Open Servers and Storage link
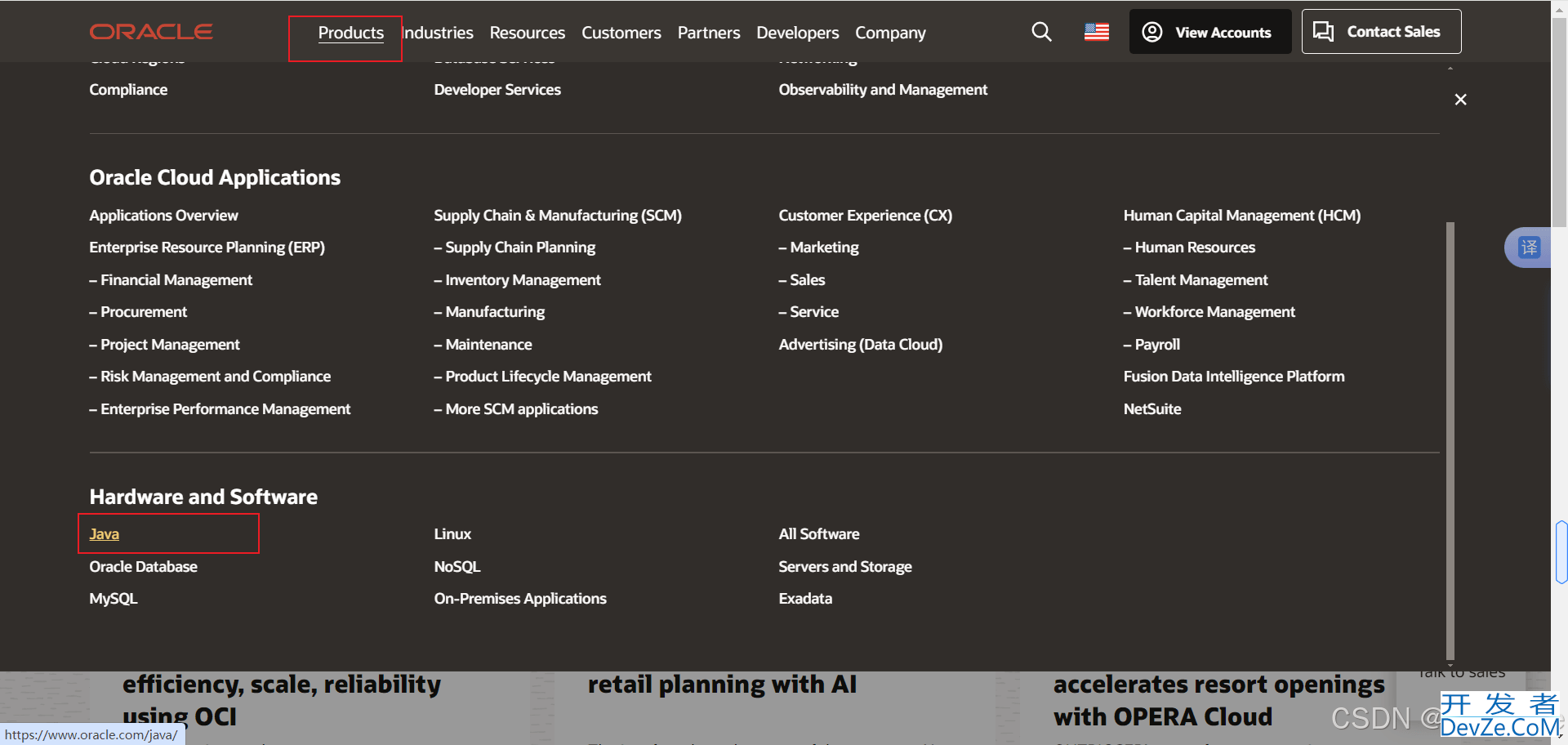 844,567
